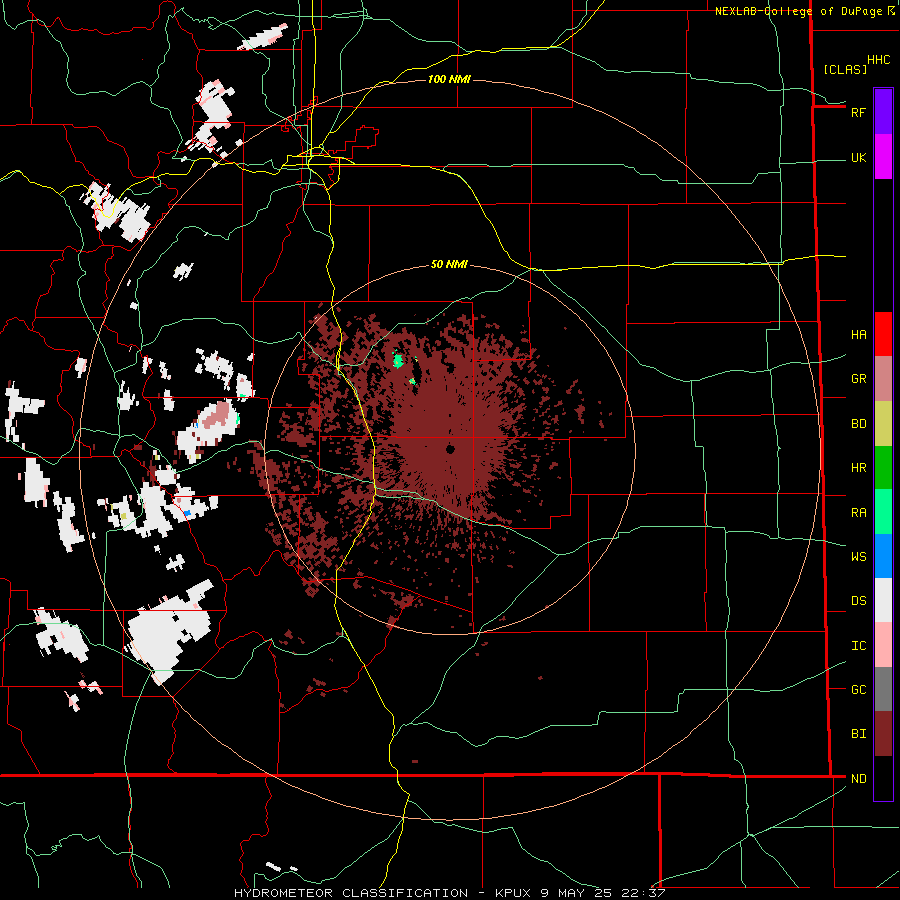Click the "RF" legend label
Image resolution: width=900 pixels, height=900 pixels.
pyautogui.click(x=858, y=112)
